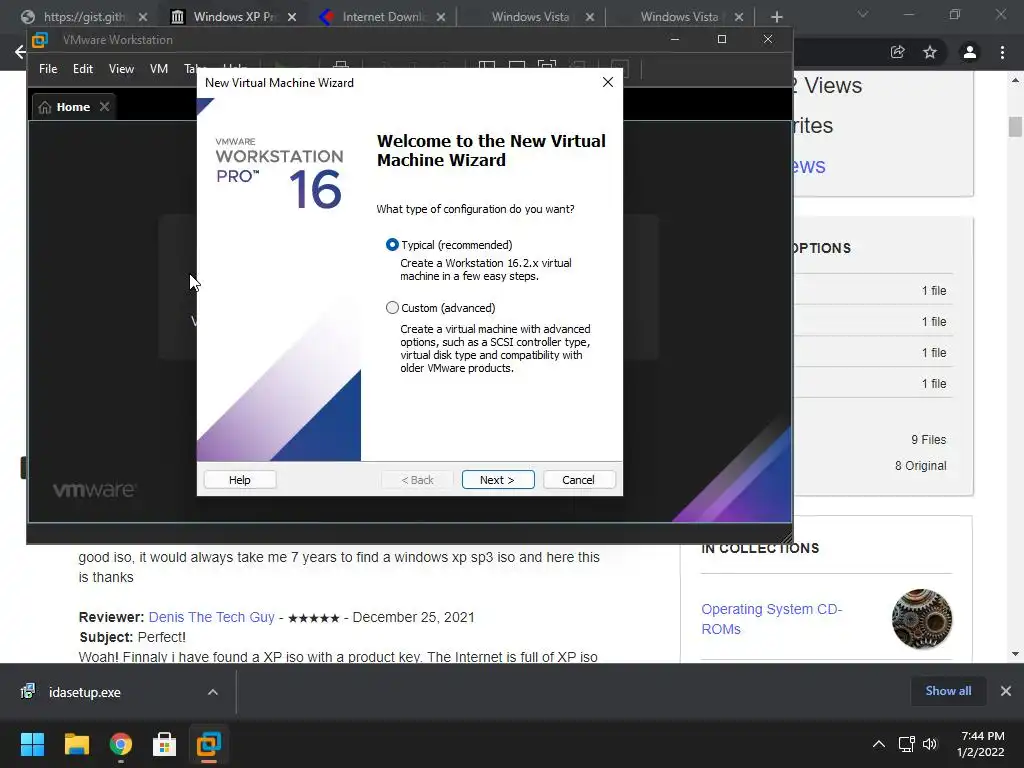The width and height of the screenshot is (1024, 768).
Task: Select the Typical (recommended) radio button
Action: point(392,245)
